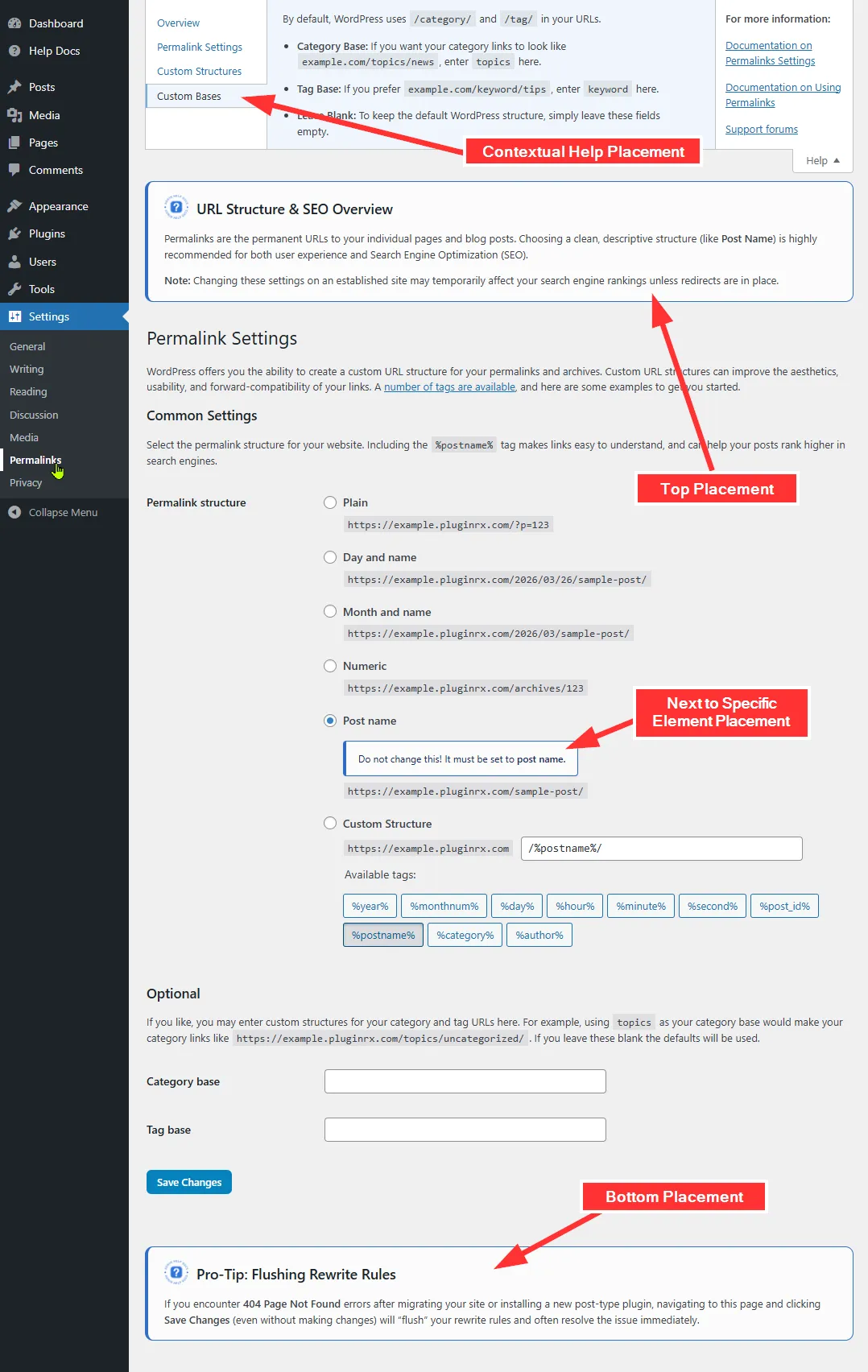
Task: Click the URL Structure help badge icon
Action: click(176, 207)
